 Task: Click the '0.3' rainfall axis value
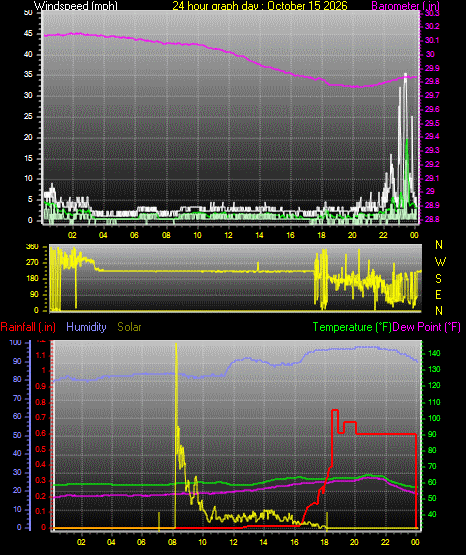click(x=41, y=480)
